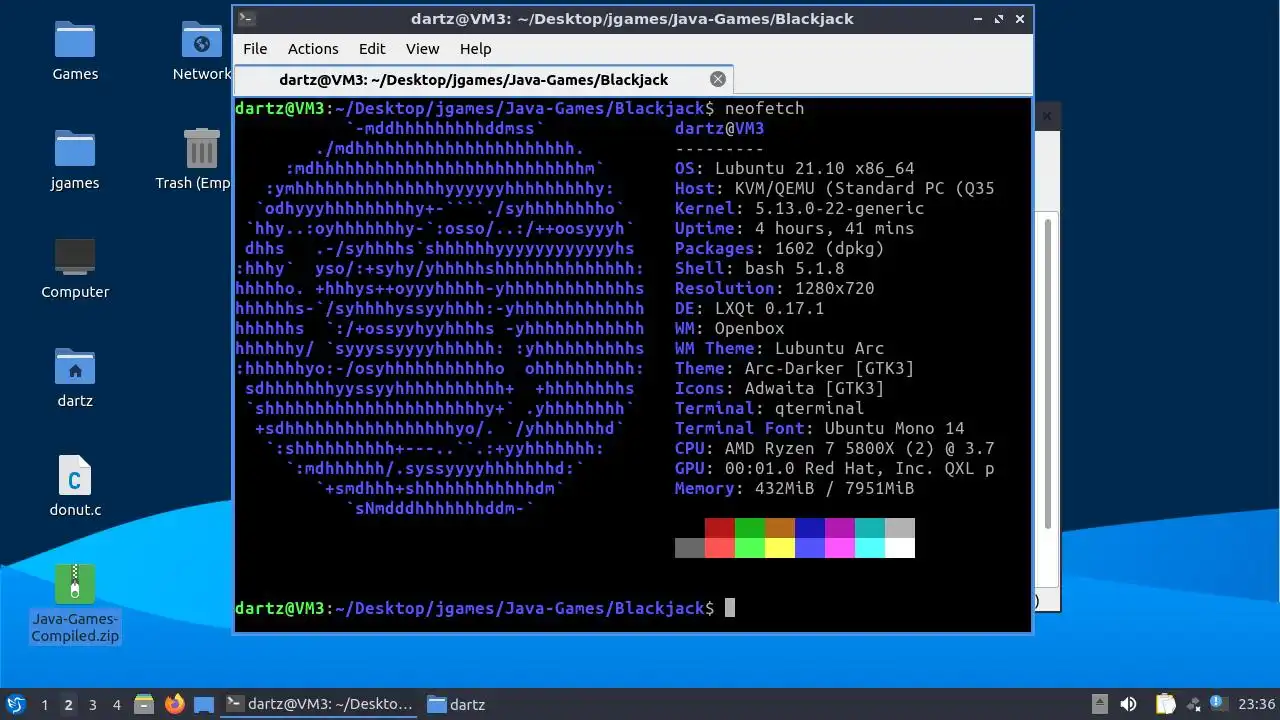Switch to virtual desktop 3
The height and width of the screenshot is (720, 1280).
(92, 704)
